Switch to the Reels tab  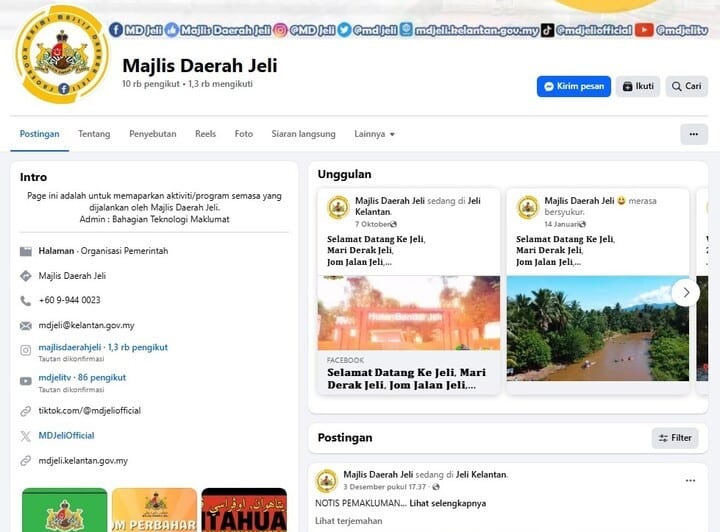tap(205, 134)
